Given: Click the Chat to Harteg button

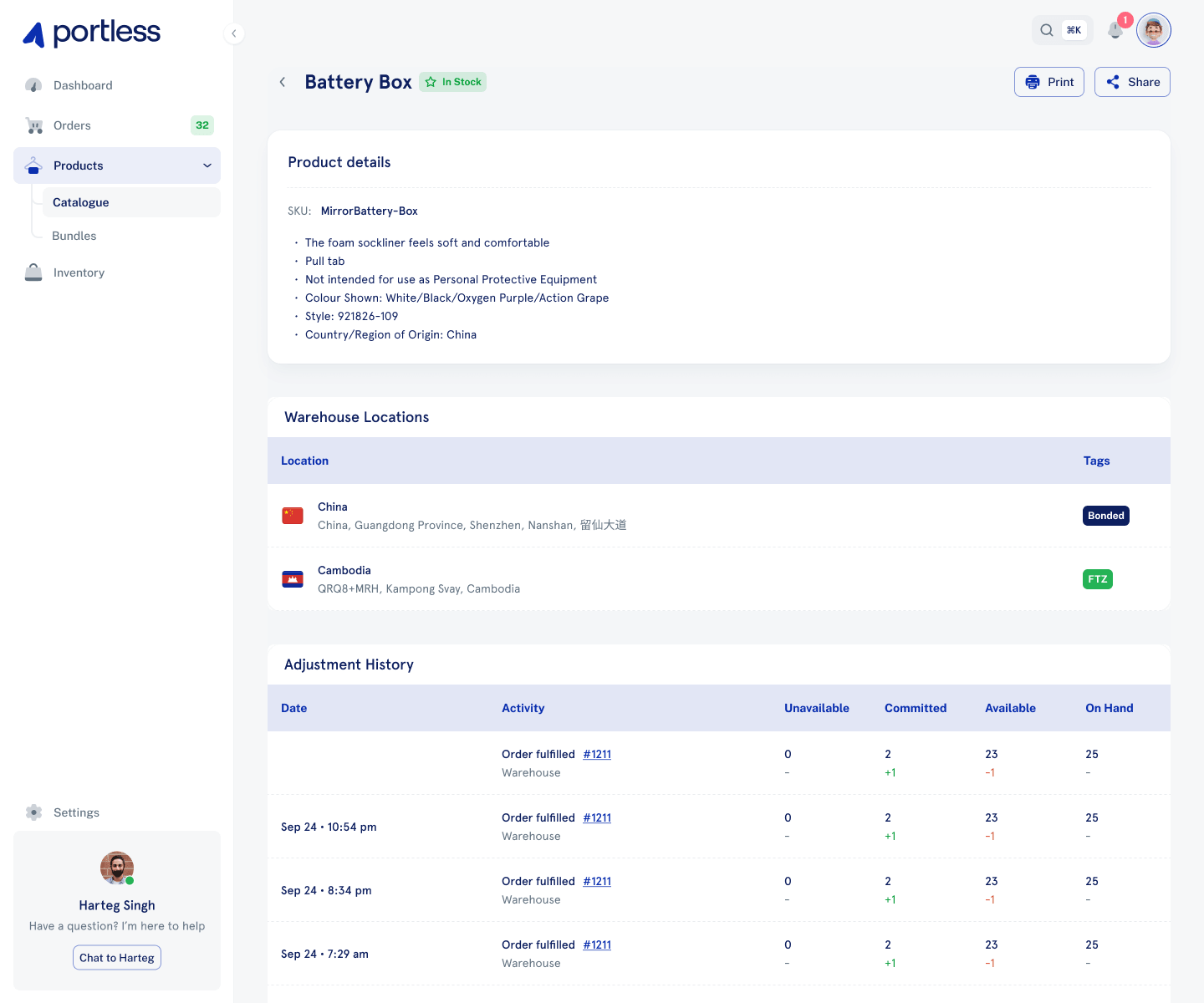Looking at the screenshot, I should click(117, 958).
